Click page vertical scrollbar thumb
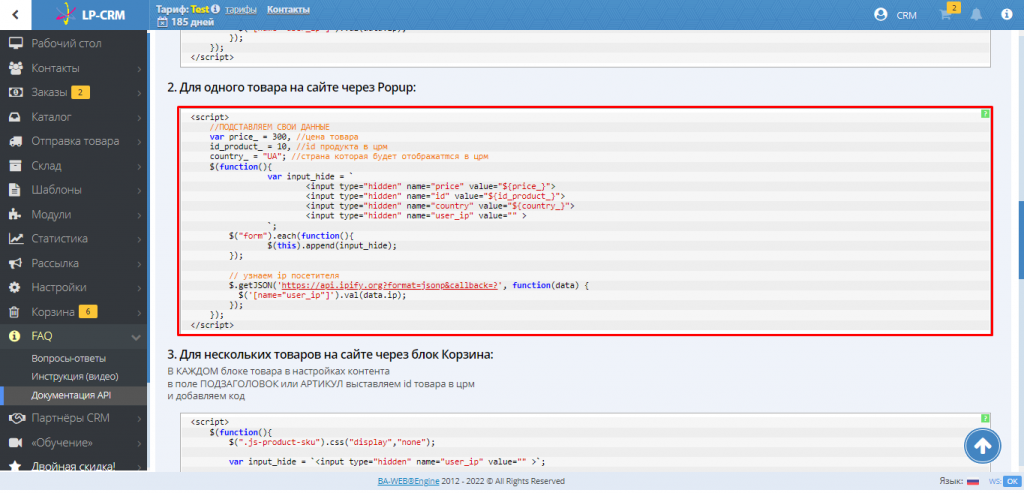Image resolution: width=1024 pixels, height=493 pixels. click(1021, 238)
